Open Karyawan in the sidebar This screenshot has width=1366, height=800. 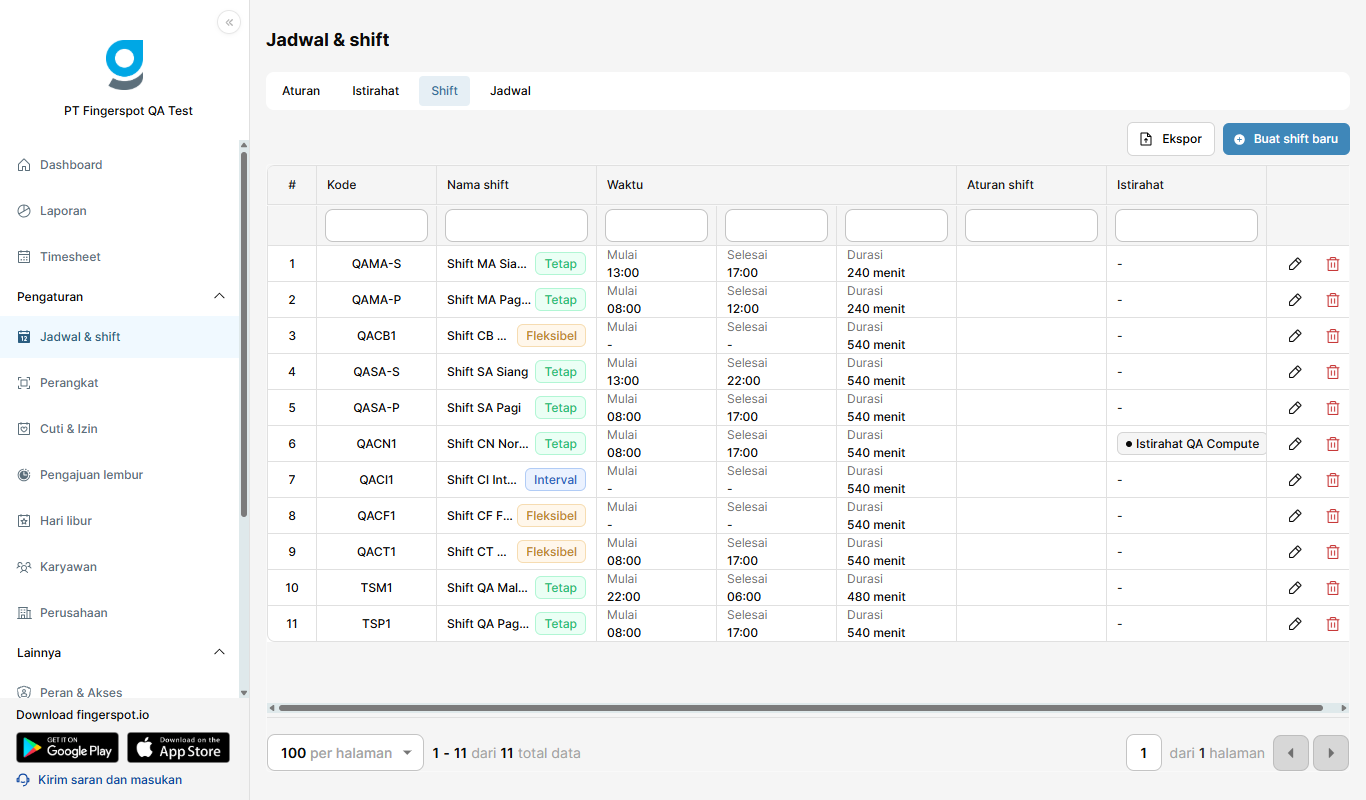(x=120, y=567)
